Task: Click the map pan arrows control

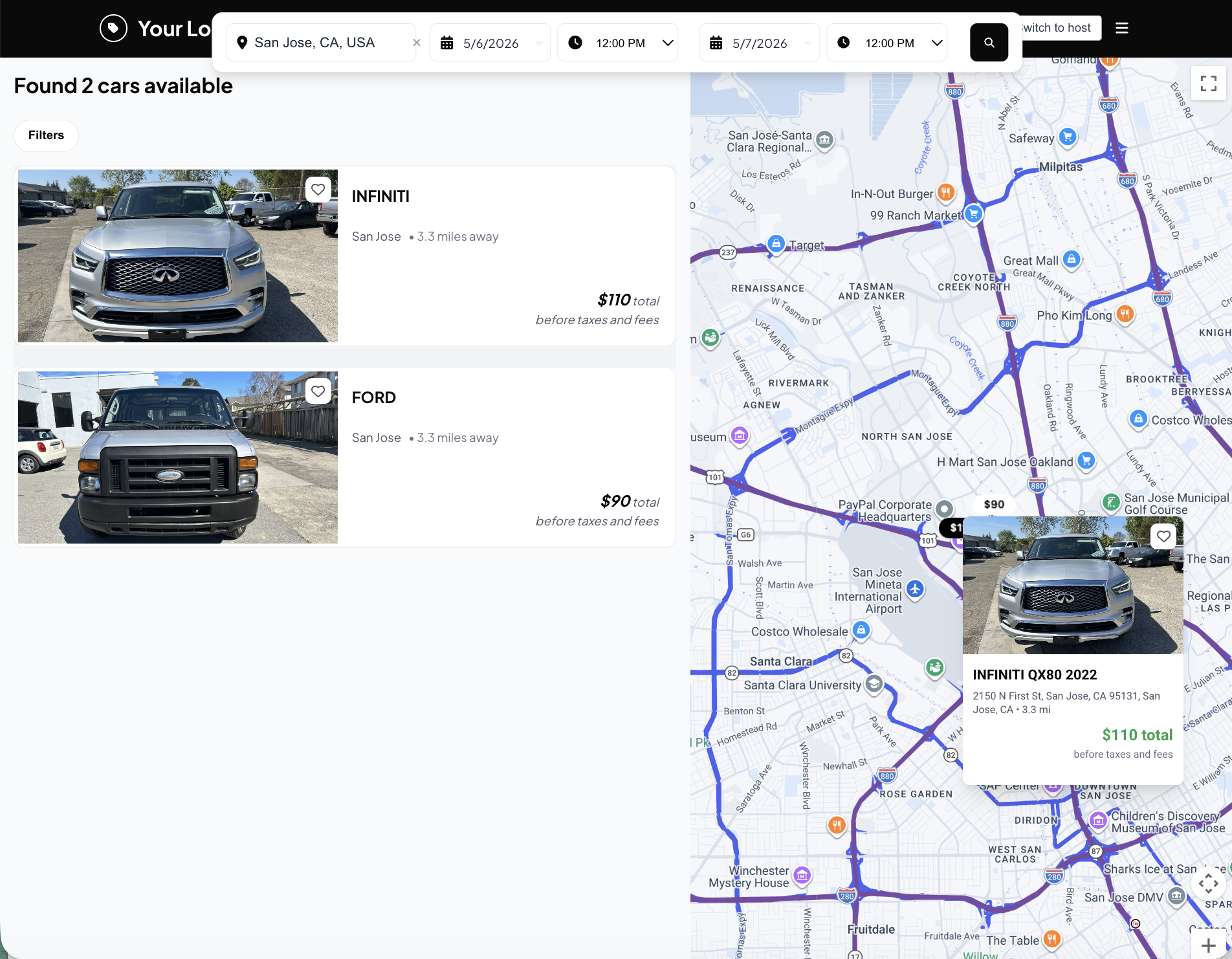Action: (x=1207, y=884)
